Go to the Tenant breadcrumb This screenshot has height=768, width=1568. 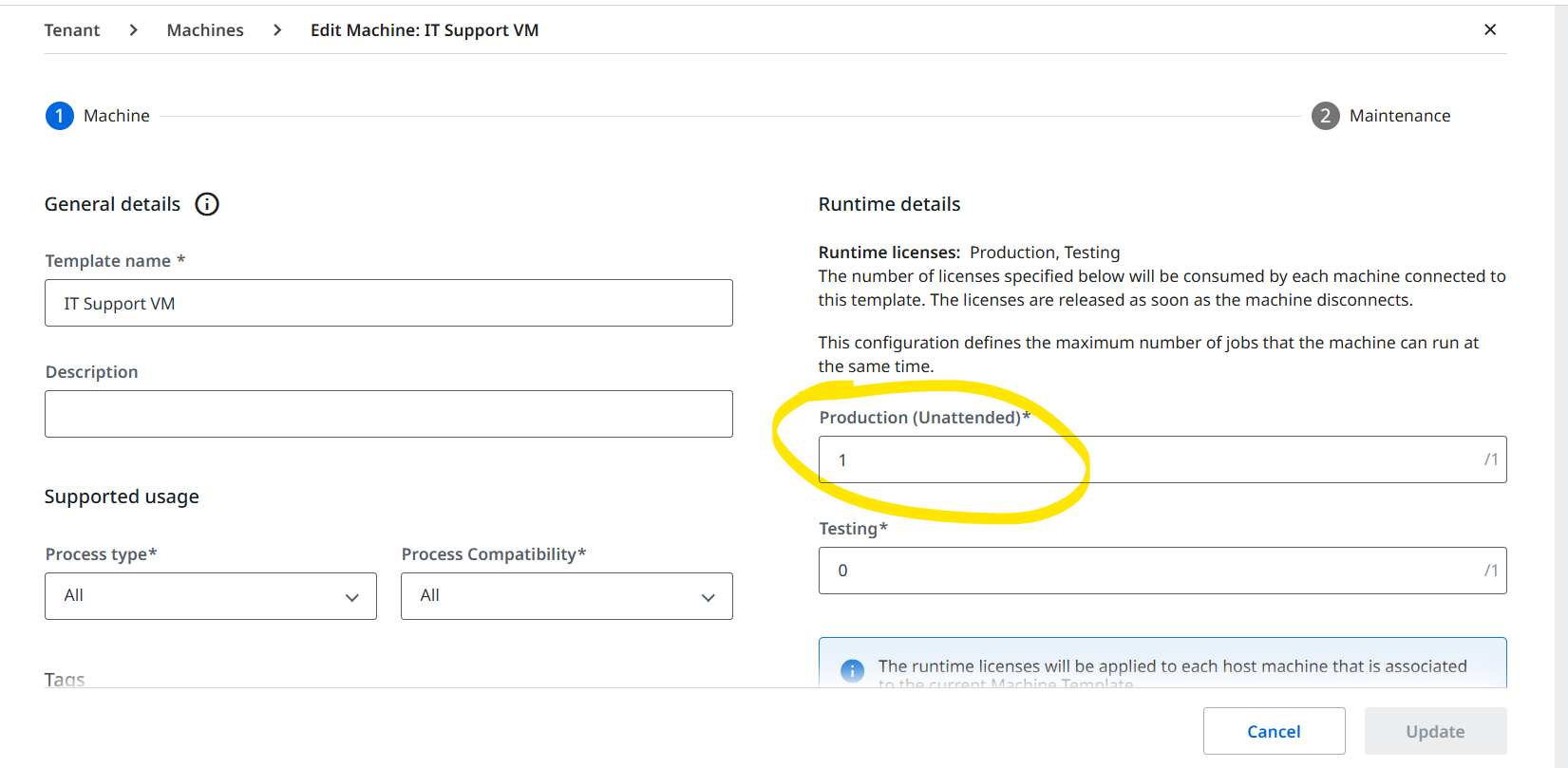(x=72, y=30)
